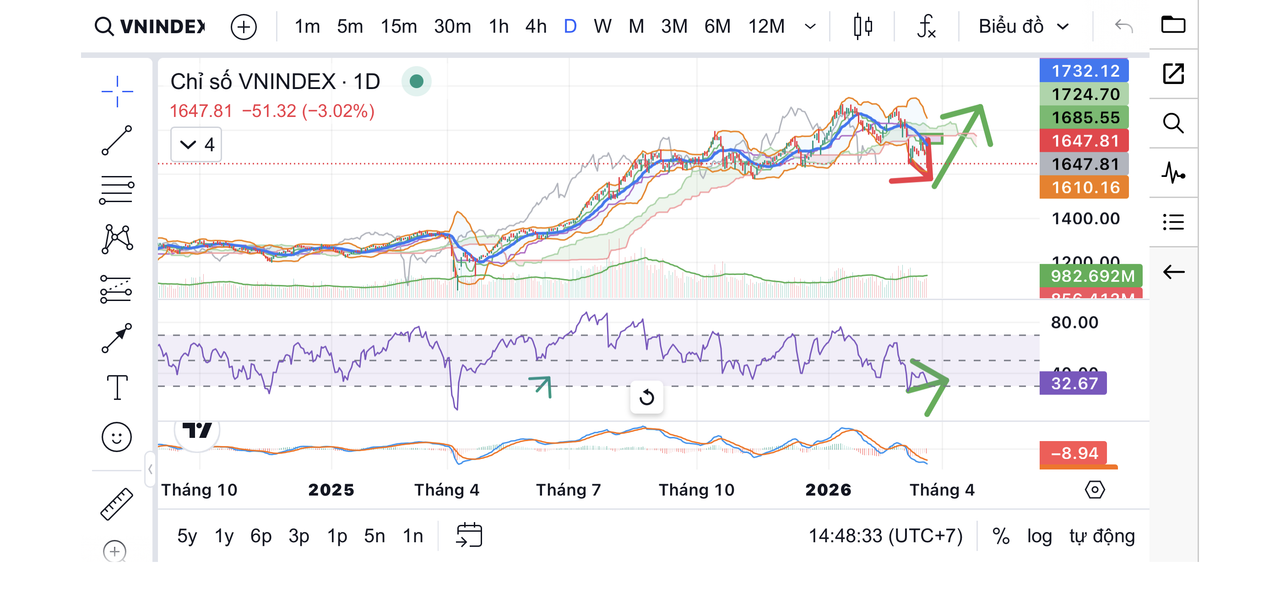This screenshot has width=1280, height=591.
Task: Toggle the percent % scale
Action: 1001,536
